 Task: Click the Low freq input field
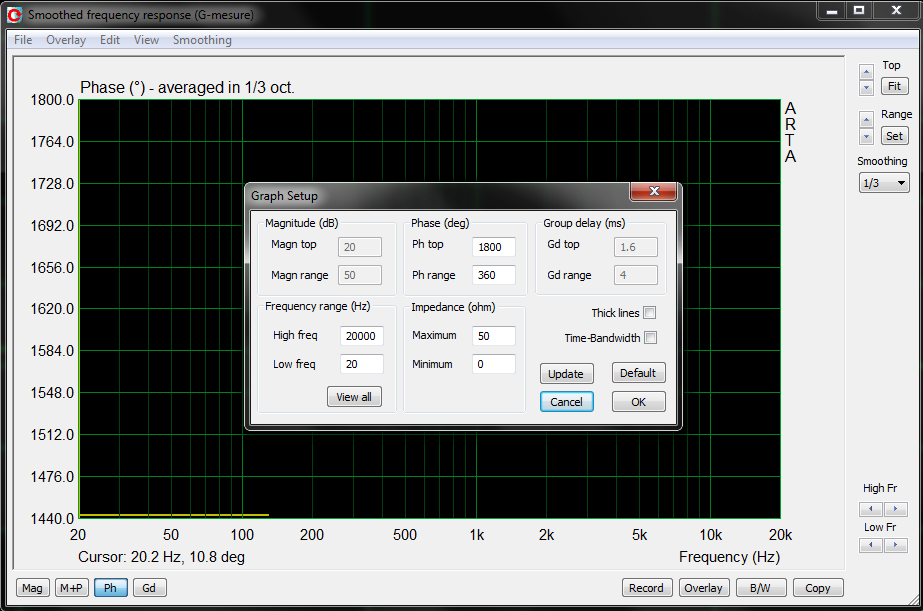(x=361, y=364)
